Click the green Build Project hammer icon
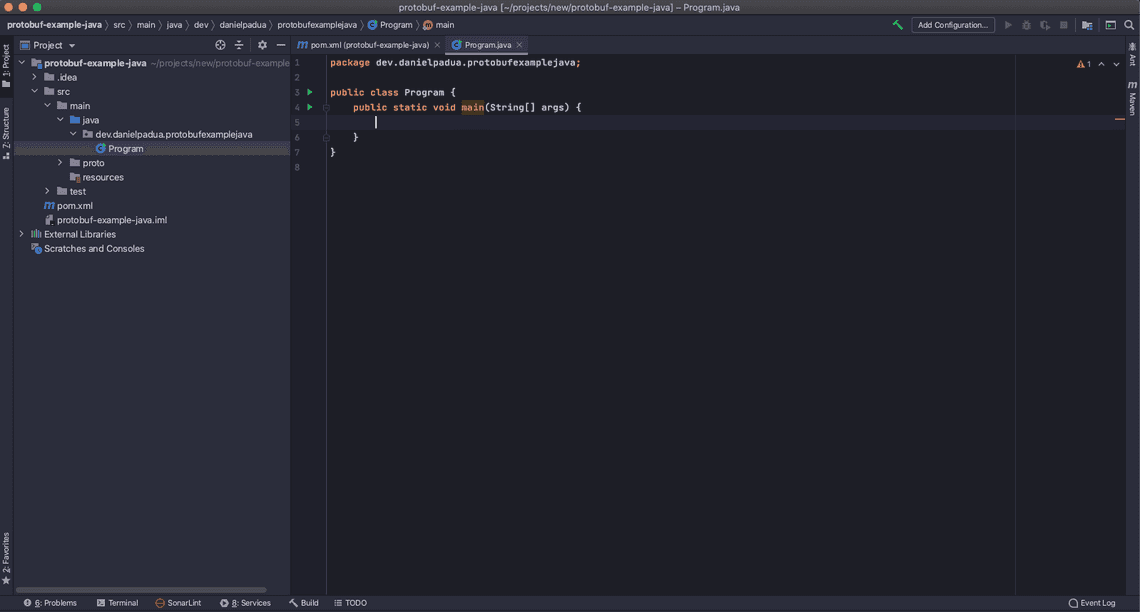 point(897,25)
